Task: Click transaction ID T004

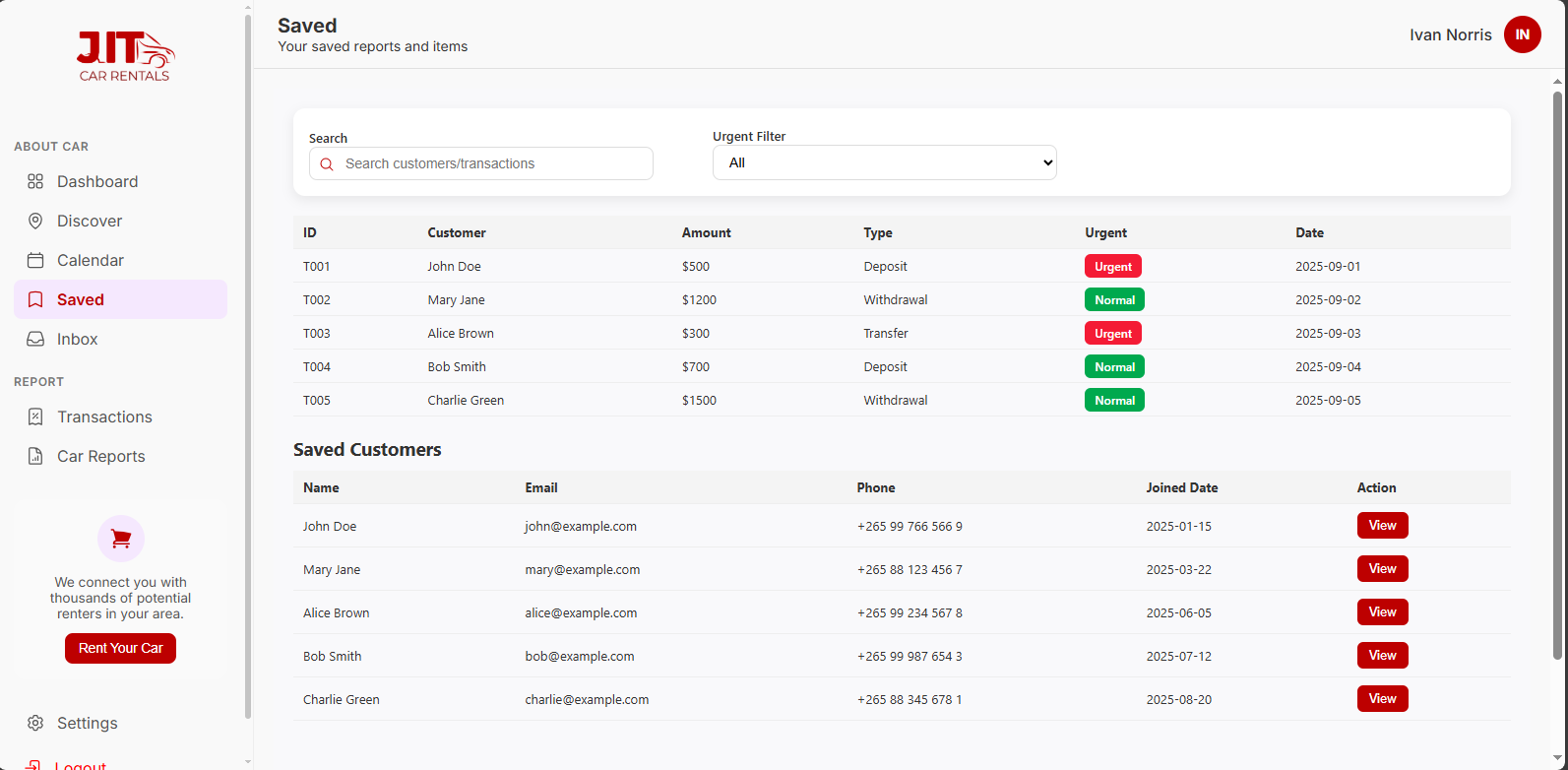Action: pos(317,366)
